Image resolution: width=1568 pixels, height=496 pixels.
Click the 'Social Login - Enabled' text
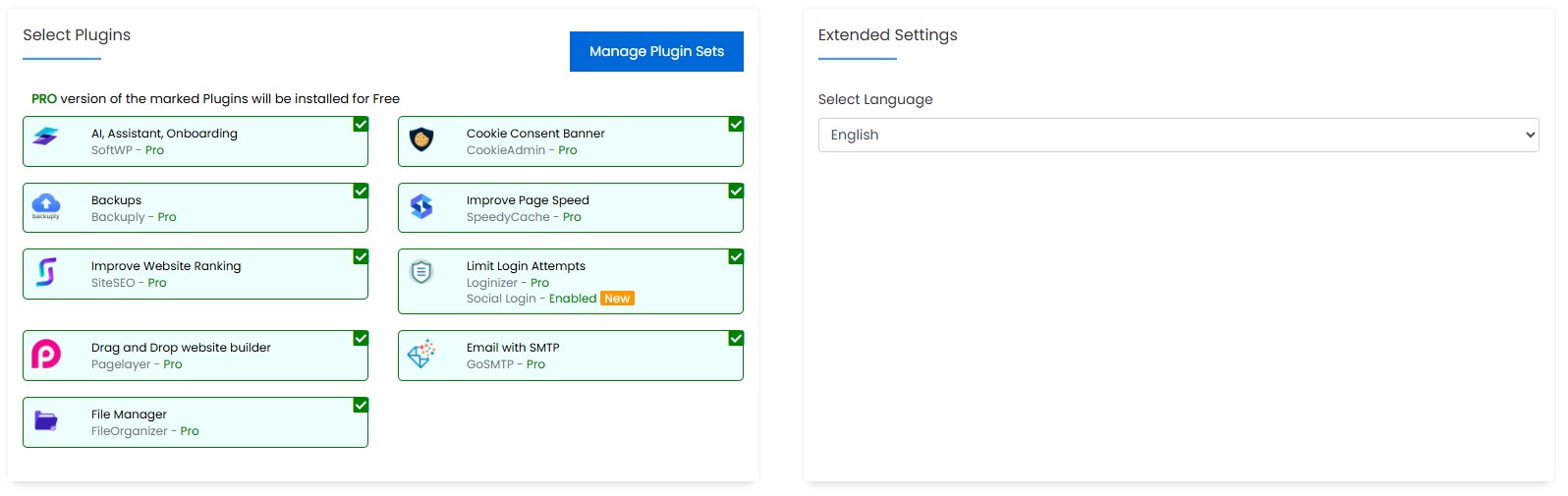pyautogui.click(x=532, y=299)
